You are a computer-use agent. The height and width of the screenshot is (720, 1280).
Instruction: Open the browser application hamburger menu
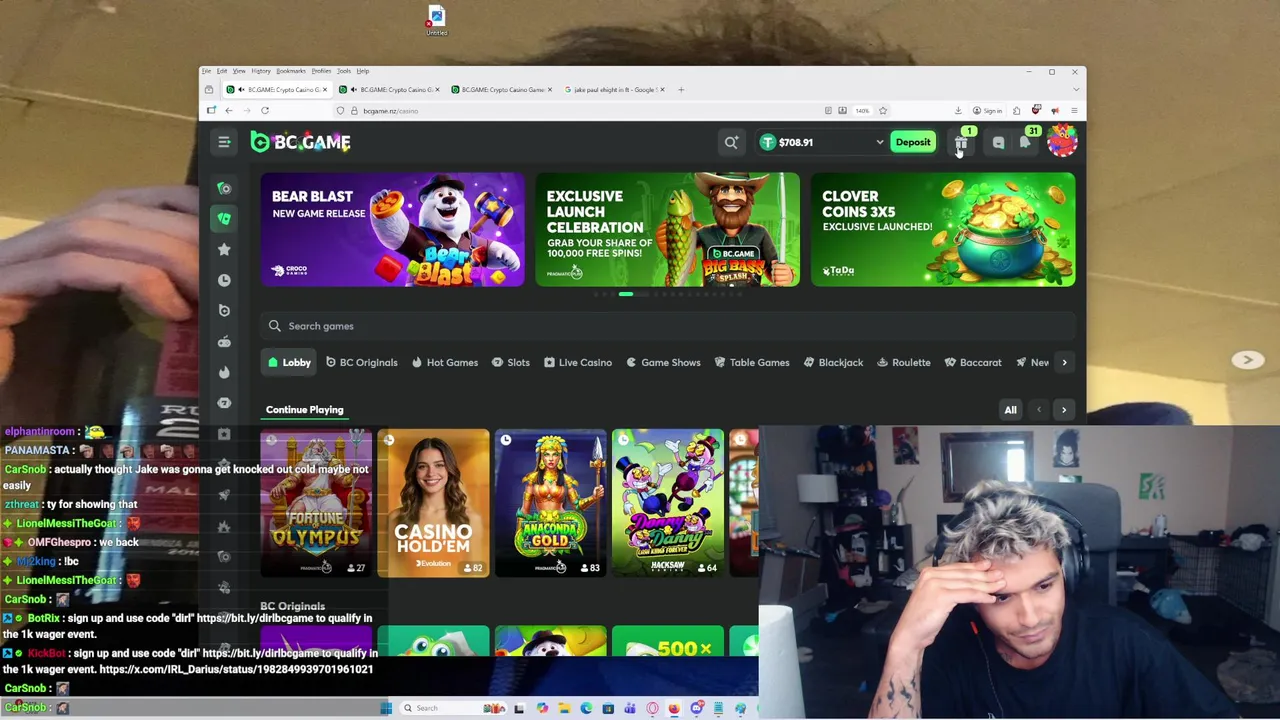pos(1074,110)
